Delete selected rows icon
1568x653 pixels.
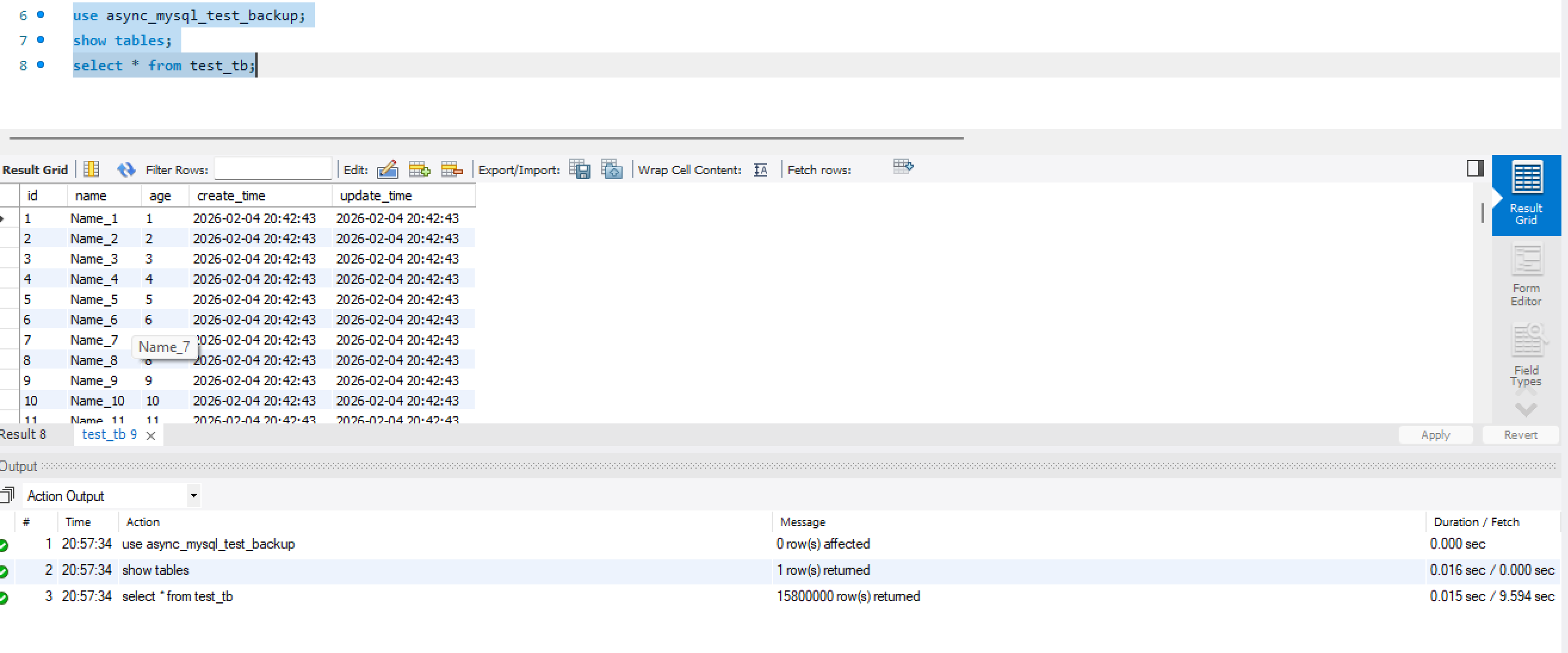tap(451, 169)
